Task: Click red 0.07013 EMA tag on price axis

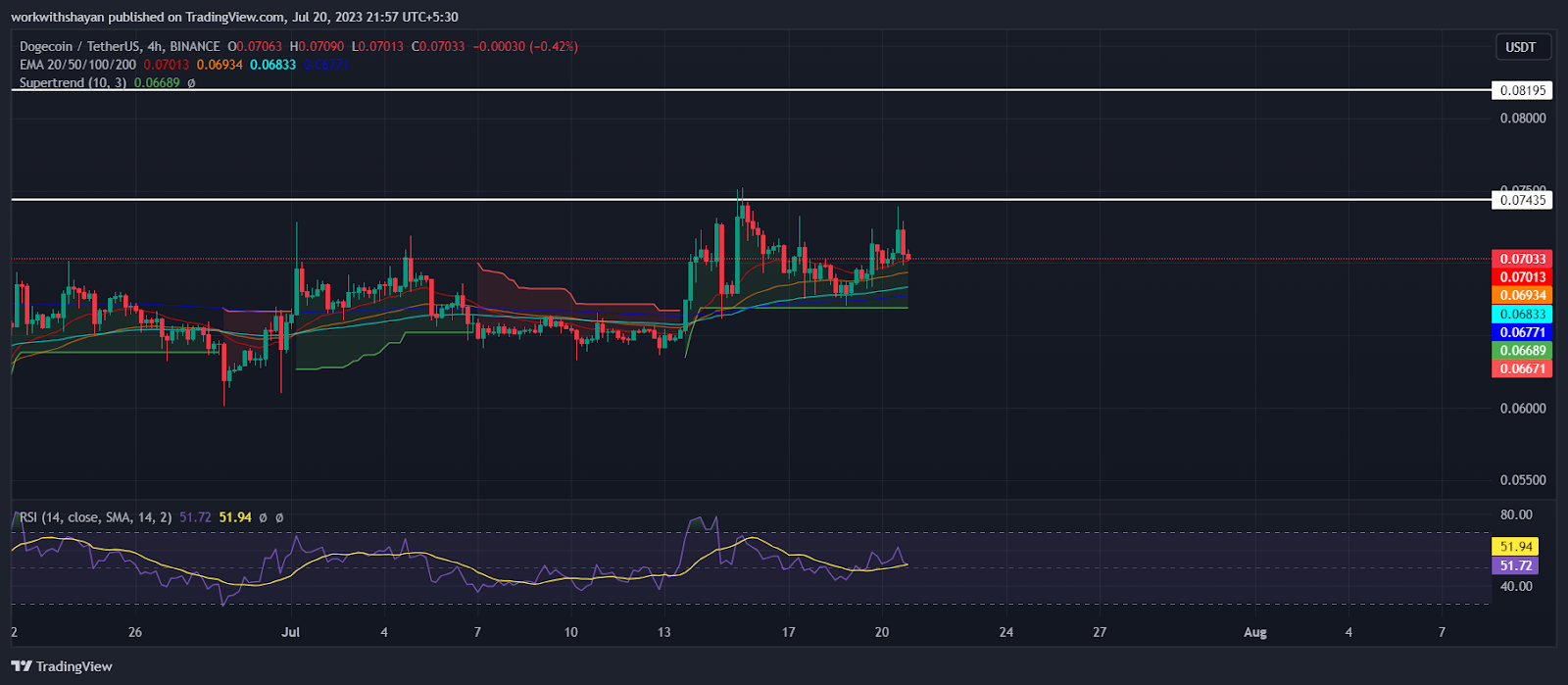Action: pos(1523,277)
